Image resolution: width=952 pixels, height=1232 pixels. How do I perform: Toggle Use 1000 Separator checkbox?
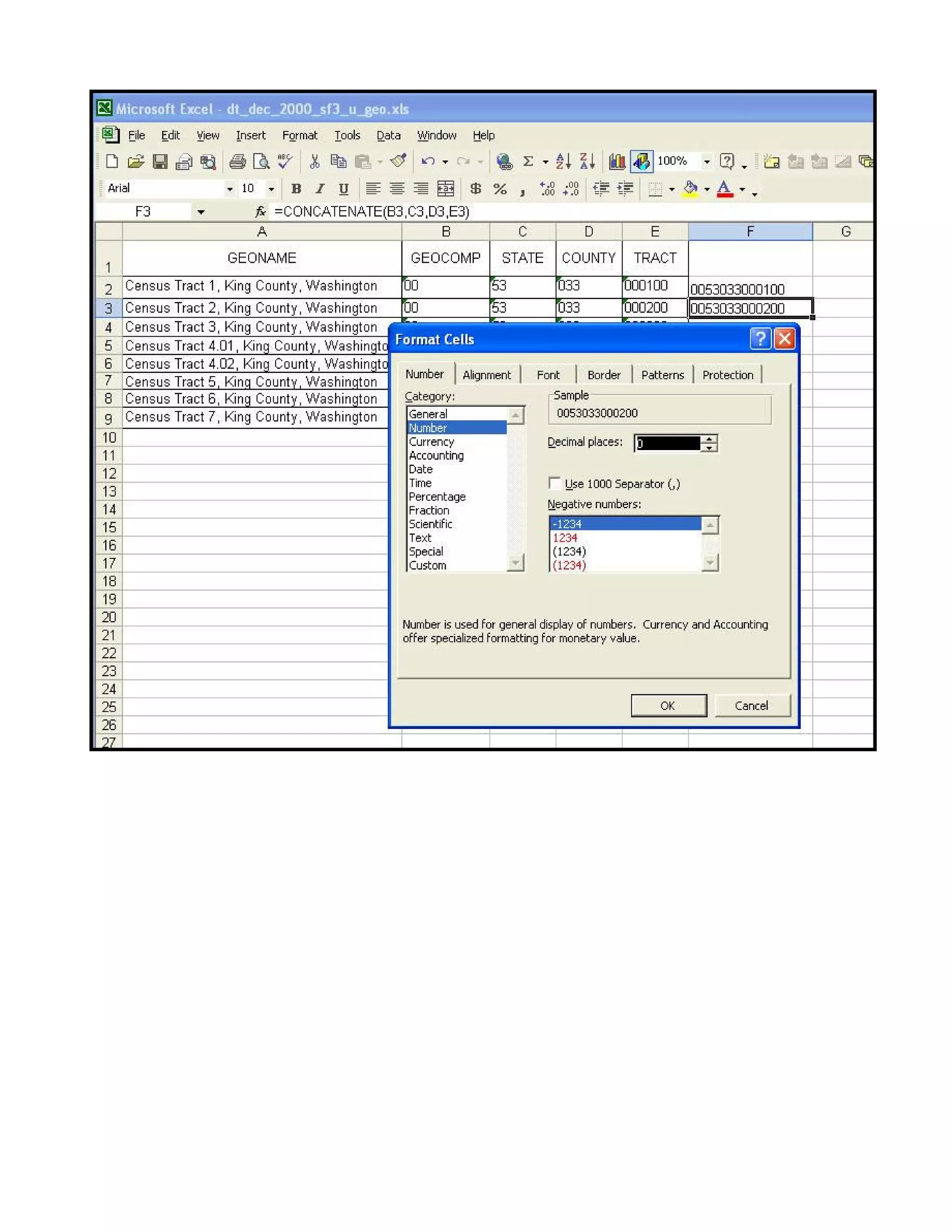coord(555,484)
